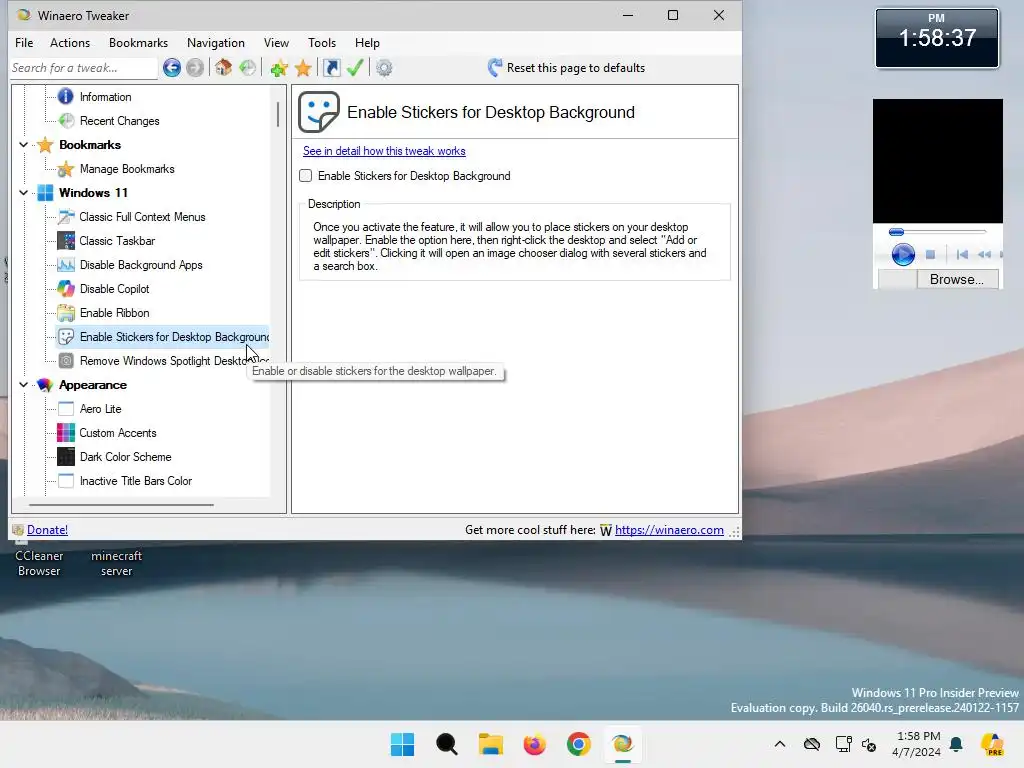The height and width of the screenshot is (768, 1024).
Task: Open Search from the taskbar
Action: tap(447, 744)
